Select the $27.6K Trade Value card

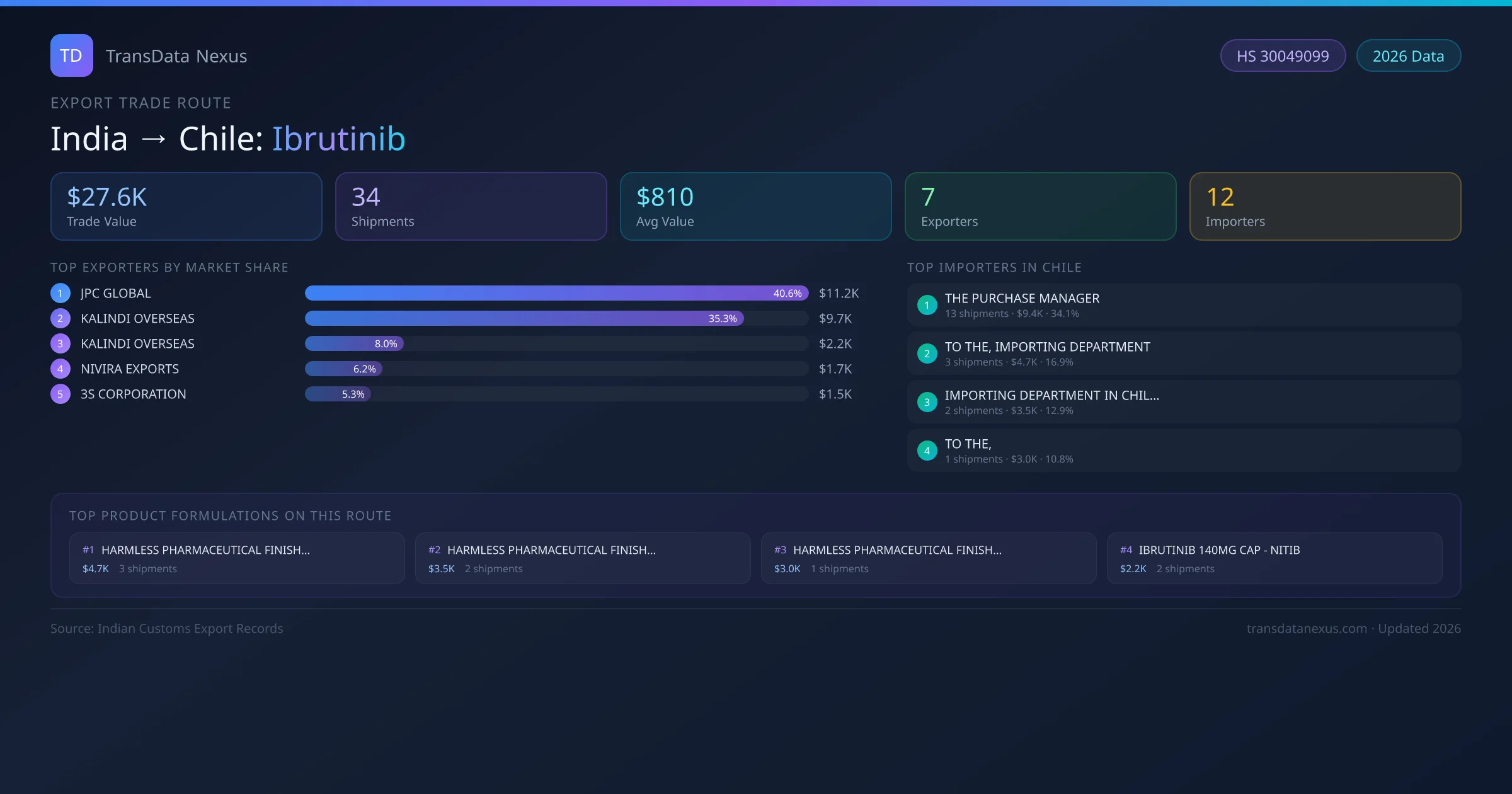[186, 207]
